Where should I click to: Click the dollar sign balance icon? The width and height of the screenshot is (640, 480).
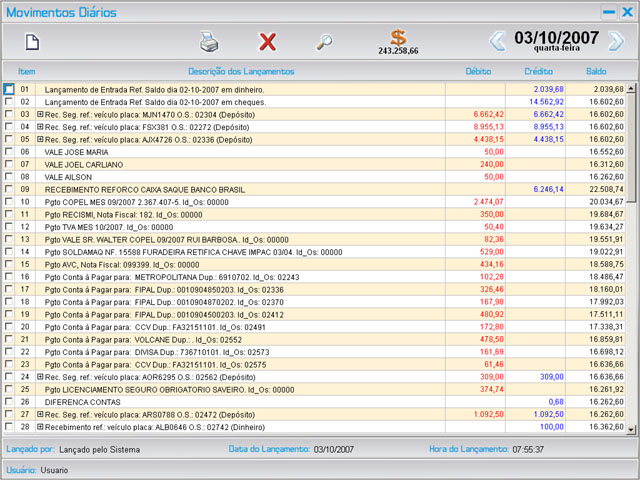398,39
